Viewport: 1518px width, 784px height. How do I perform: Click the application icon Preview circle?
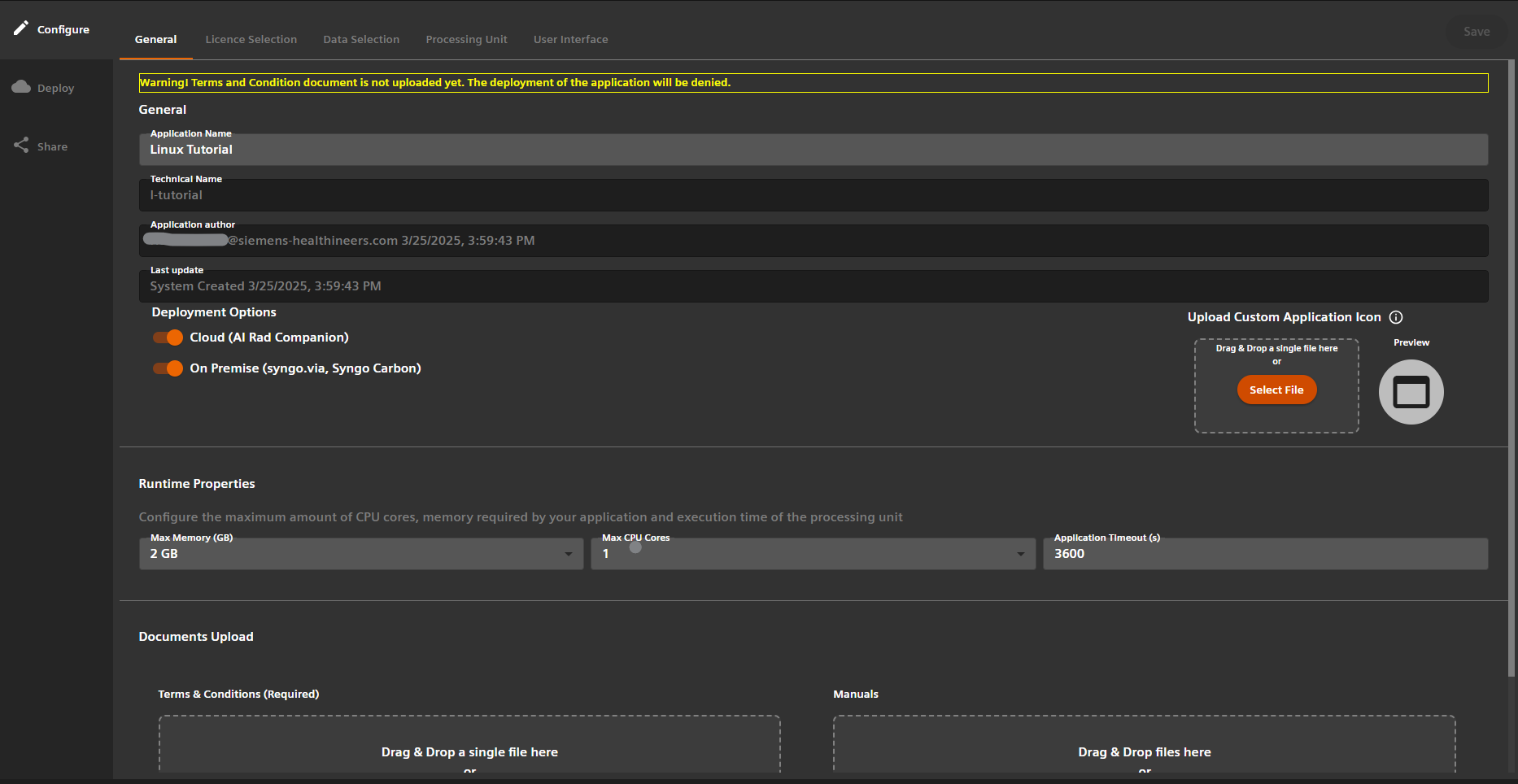[1411, 391]
